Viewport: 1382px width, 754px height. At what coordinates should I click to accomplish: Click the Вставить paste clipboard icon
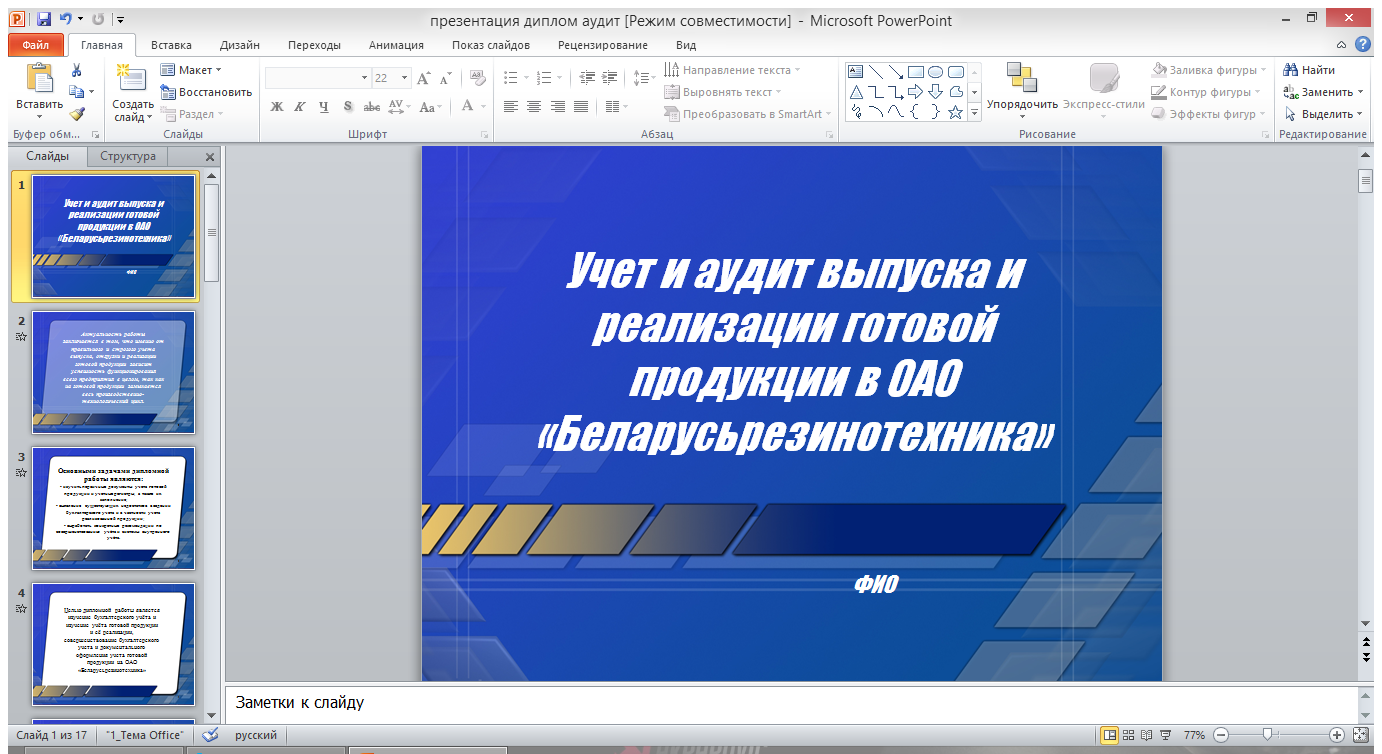(40, 78)
